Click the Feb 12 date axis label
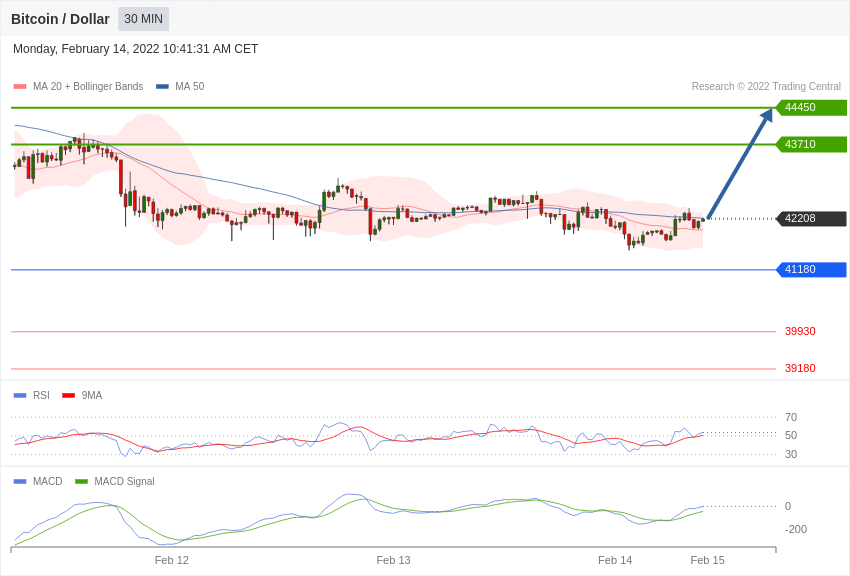The width and height of the screenshot is (850, 576). coord(172,560)
